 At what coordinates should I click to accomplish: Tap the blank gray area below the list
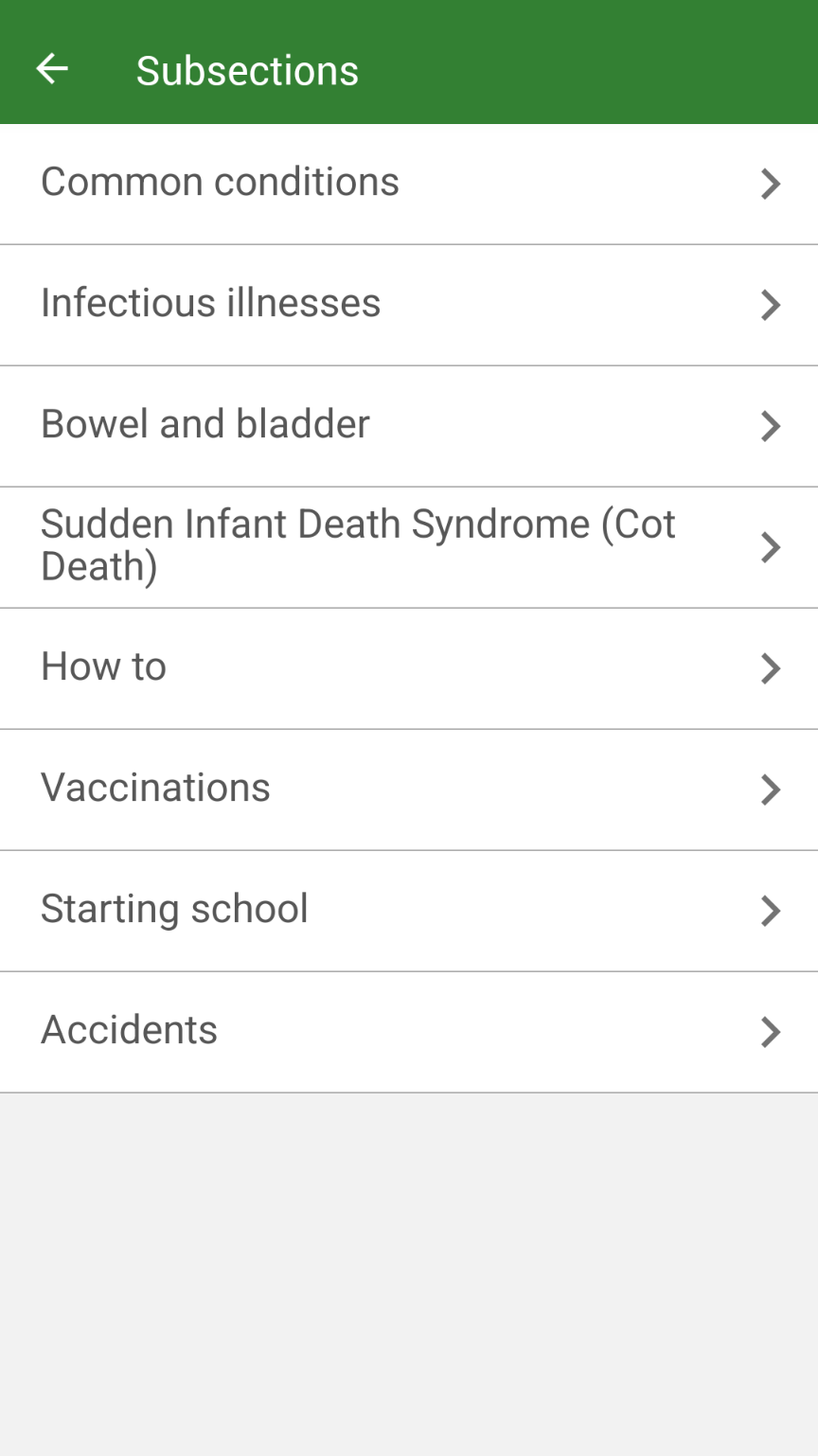[409, 1269]
